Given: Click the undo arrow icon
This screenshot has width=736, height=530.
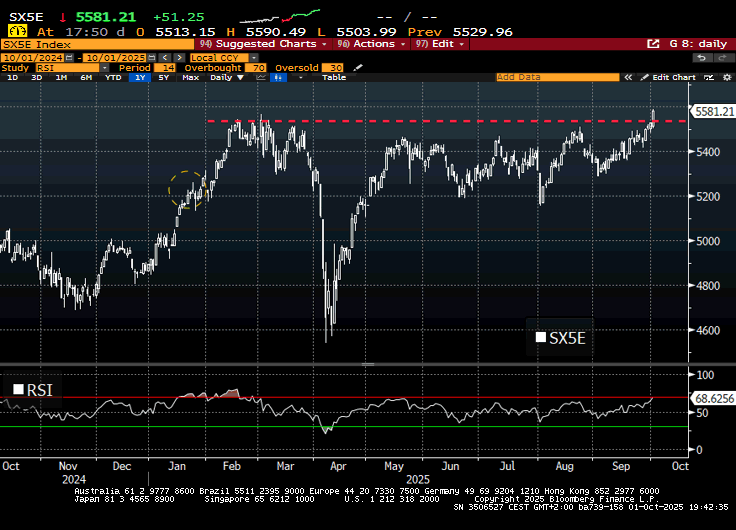Looking at the screenshot, I should [x=701, y=57].
